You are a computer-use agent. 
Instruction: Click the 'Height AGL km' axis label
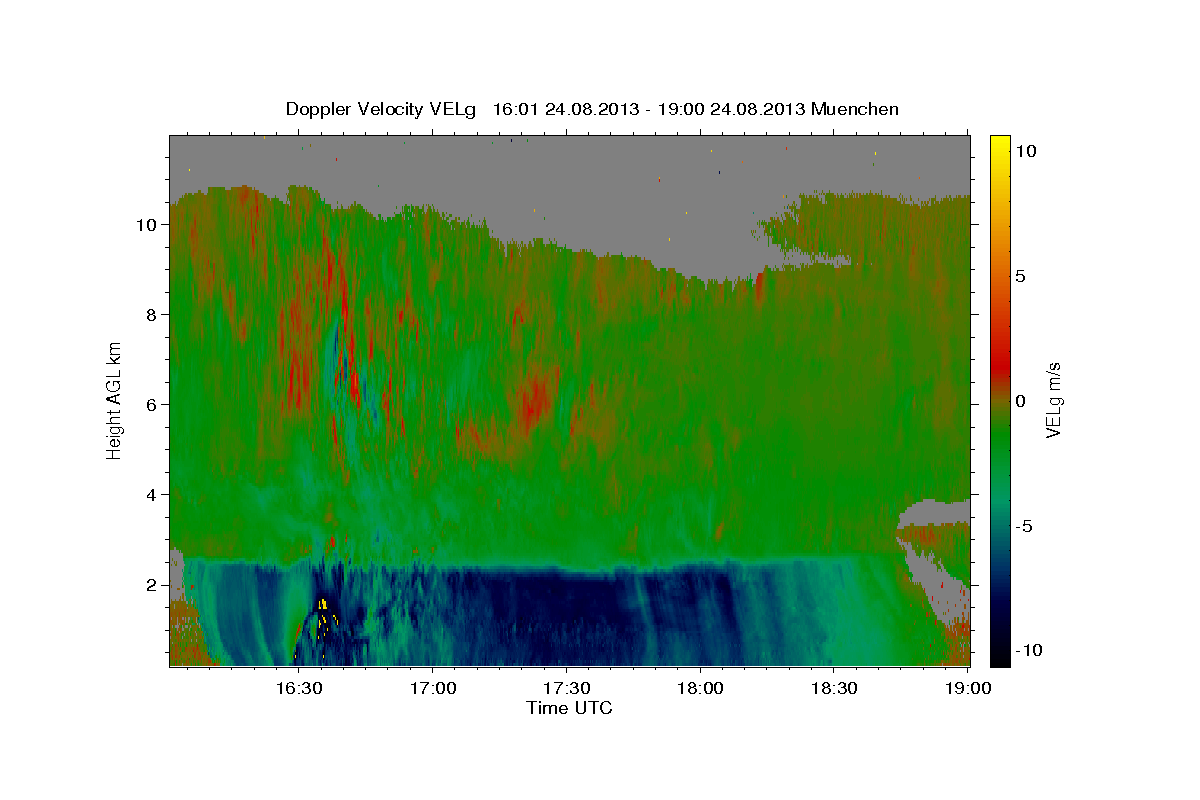point(114,399)
